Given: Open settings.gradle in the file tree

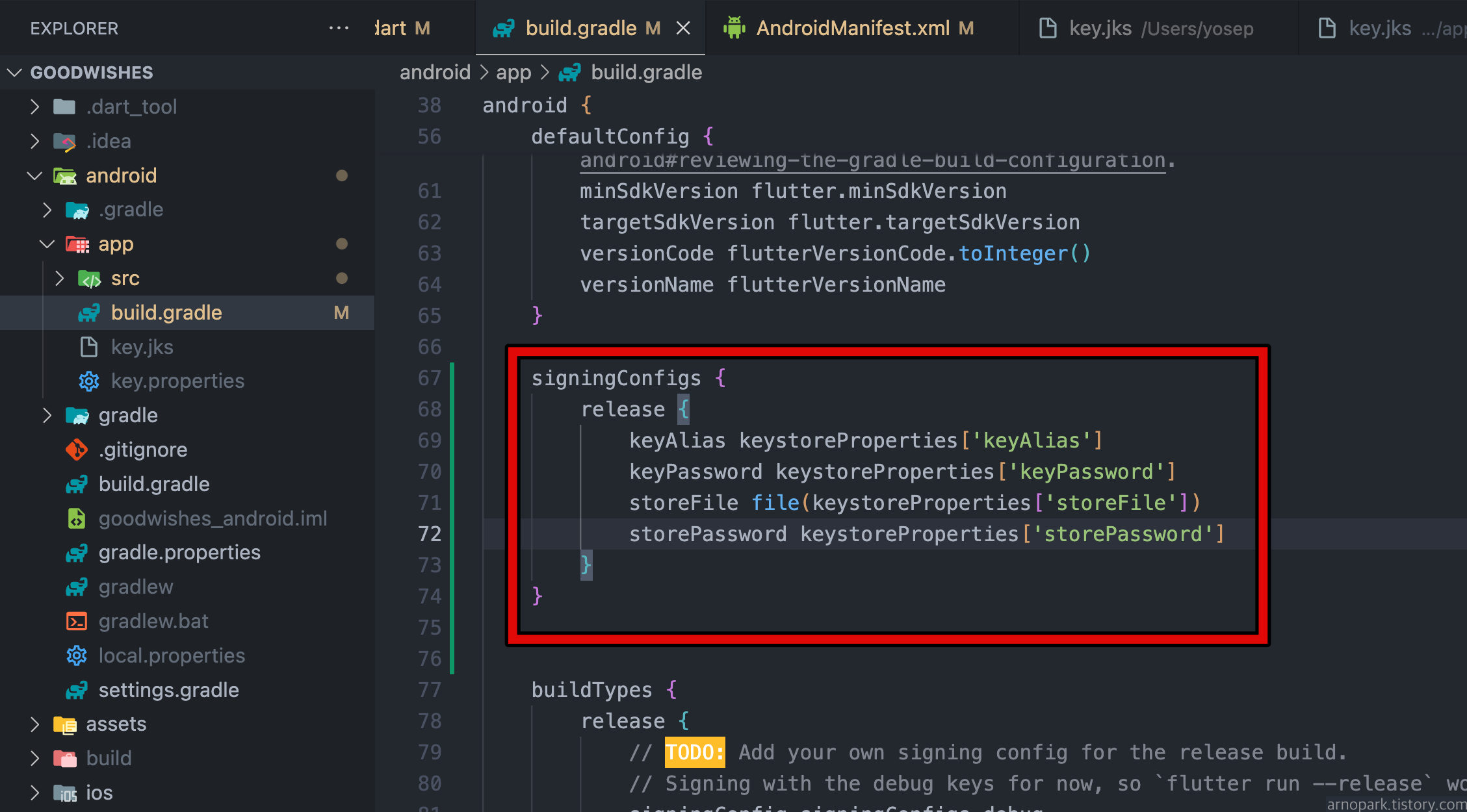Looking at the screenshot, I should [x=168, y=690].
